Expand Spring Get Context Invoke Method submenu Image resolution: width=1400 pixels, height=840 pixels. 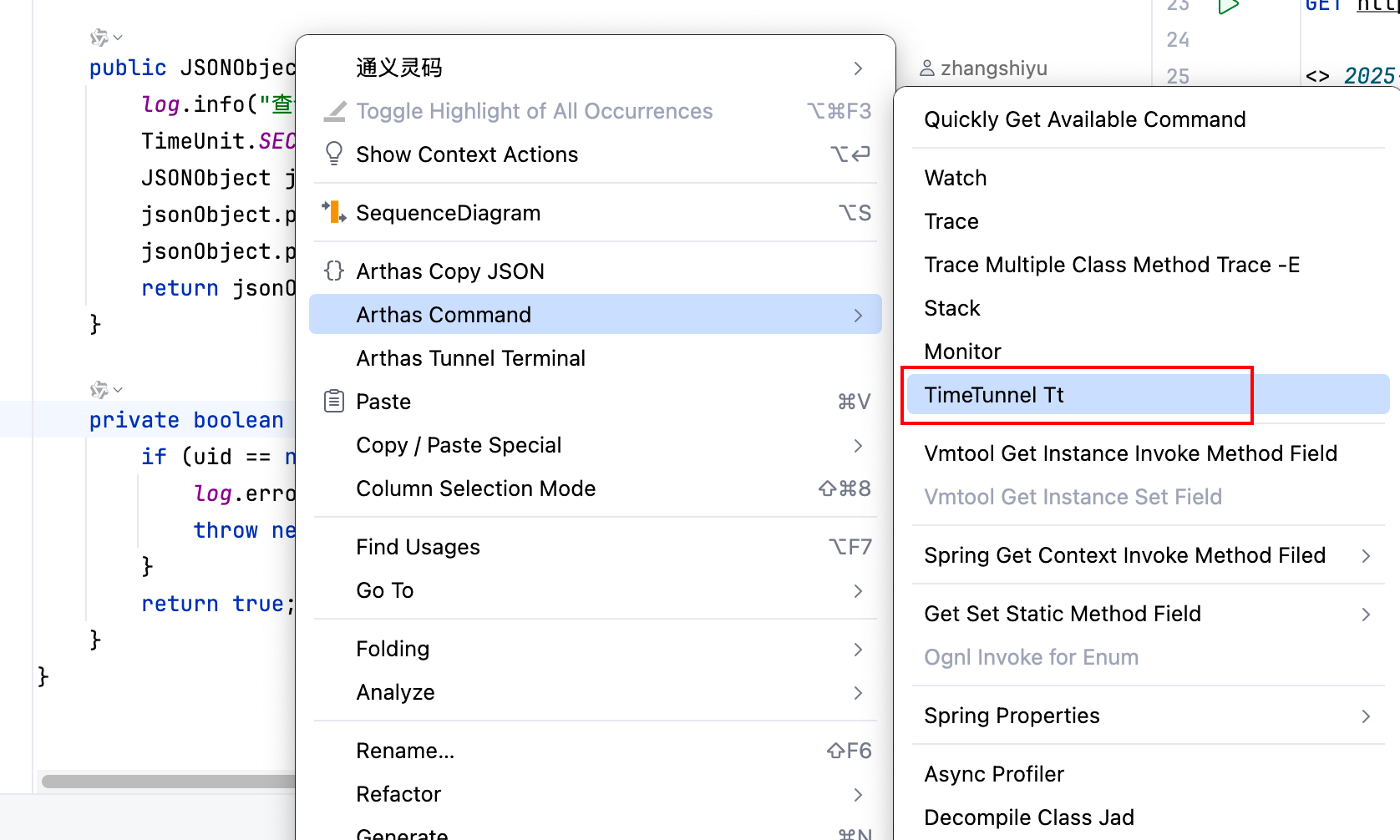click(1366, 556)
